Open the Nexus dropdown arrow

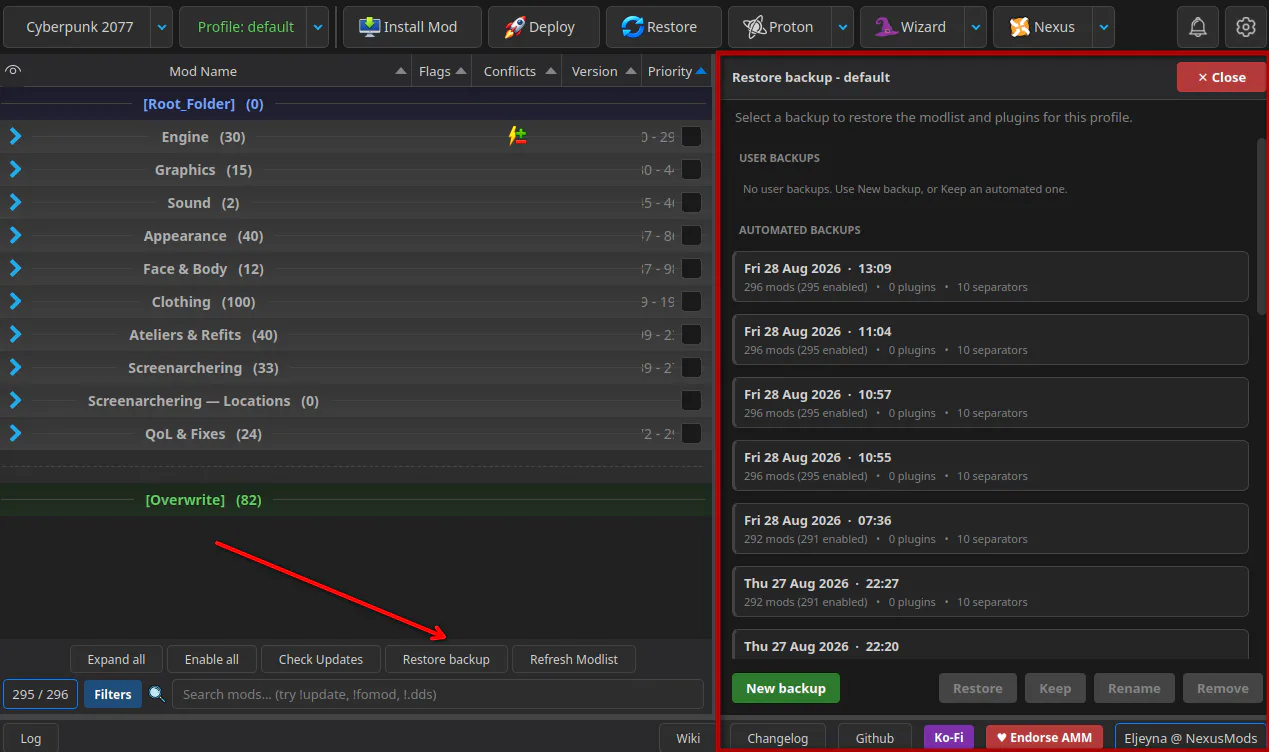point(1104,27)
